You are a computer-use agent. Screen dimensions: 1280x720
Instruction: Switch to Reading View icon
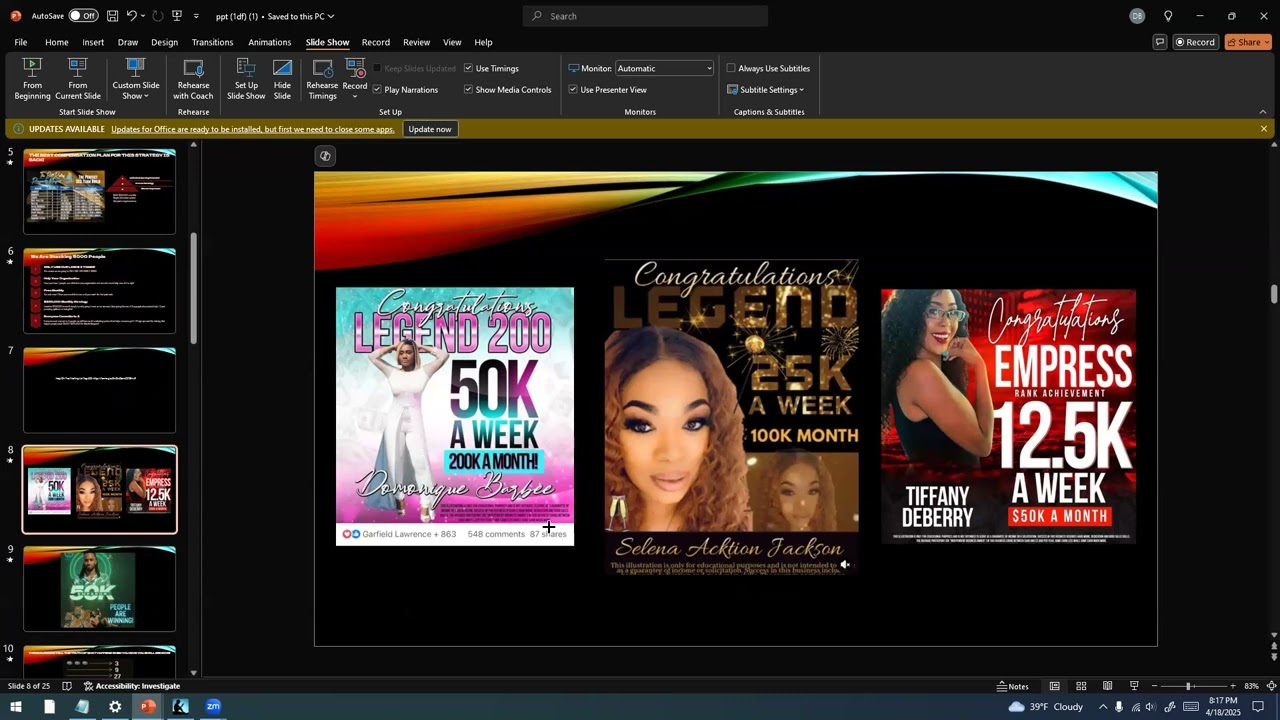click(x=1107, y=686)
